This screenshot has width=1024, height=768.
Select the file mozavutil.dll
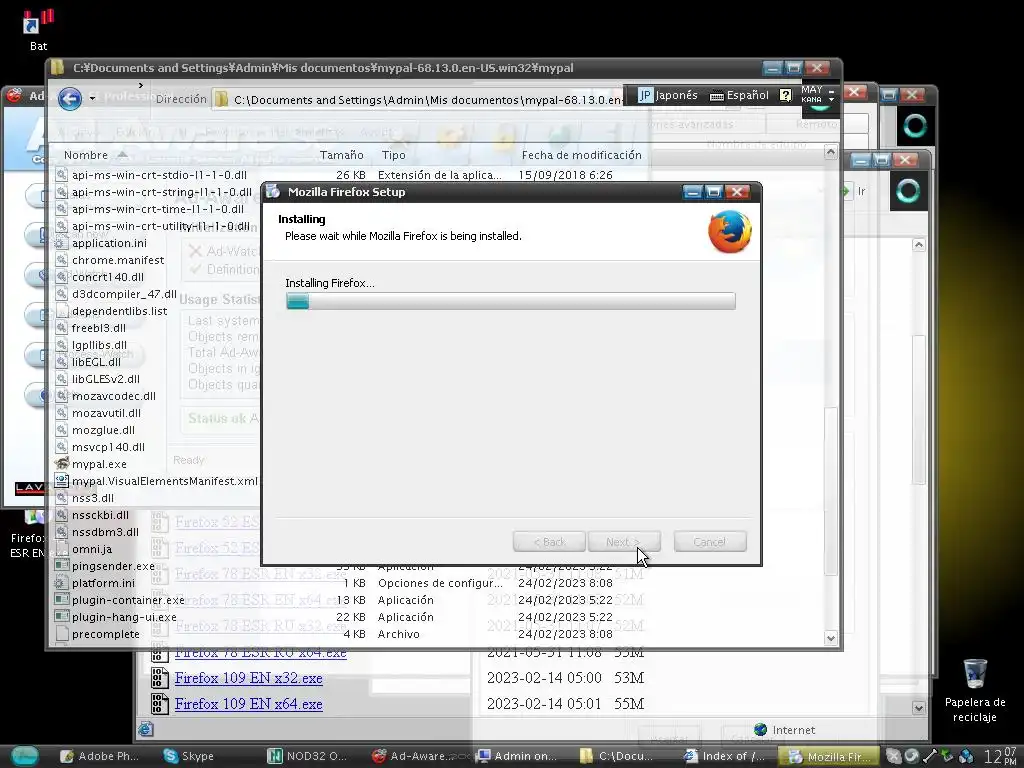(106, 413)
